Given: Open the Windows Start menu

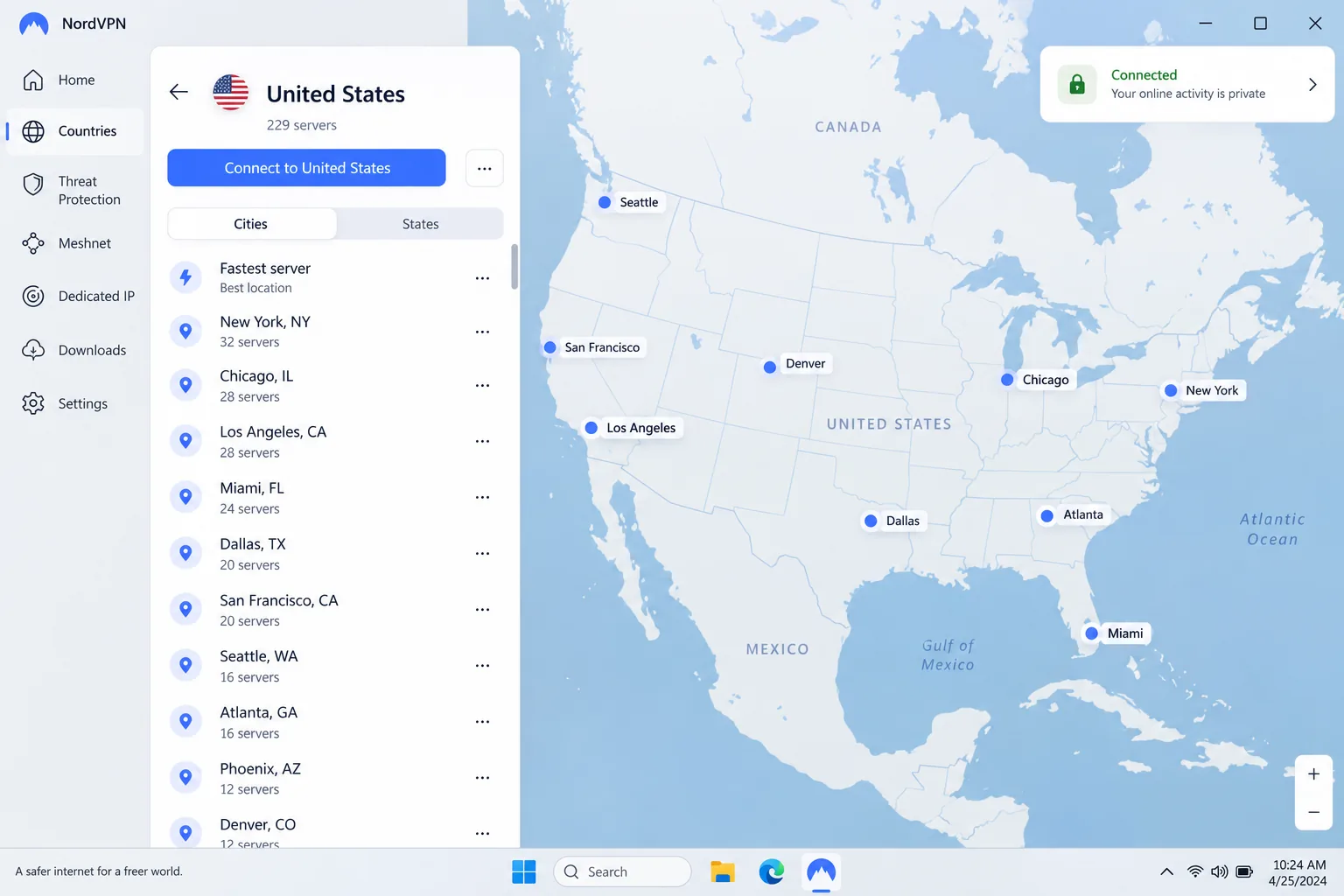Looking at the screenshot, I should [524, 871].
